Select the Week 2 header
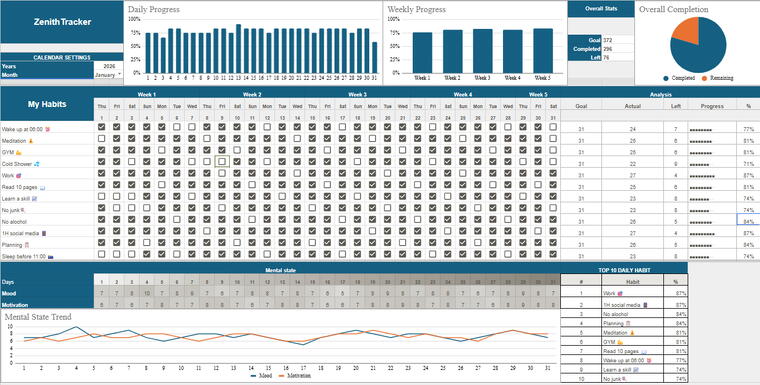Screen dimensions: 760x385 pos(252,95)
